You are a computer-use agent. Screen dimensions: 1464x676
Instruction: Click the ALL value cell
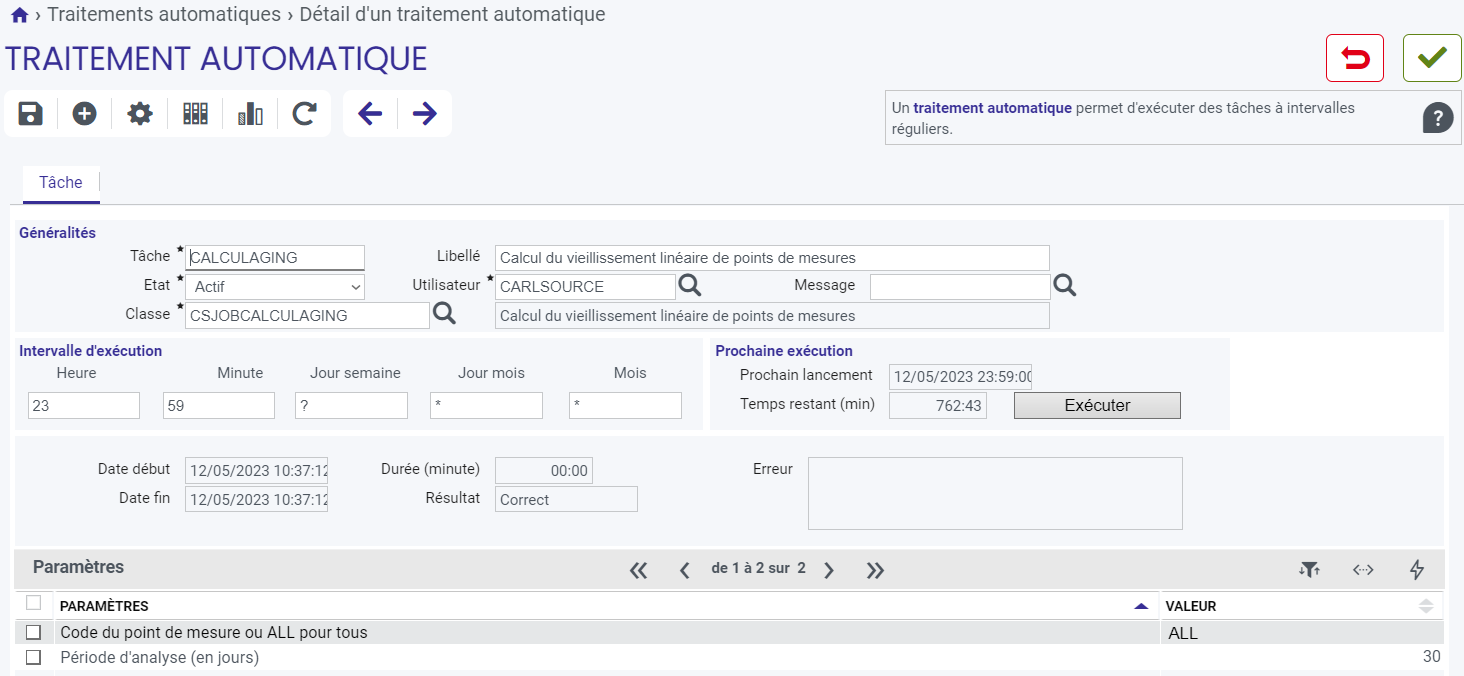pyautogui.click(x=1302, y=632)
